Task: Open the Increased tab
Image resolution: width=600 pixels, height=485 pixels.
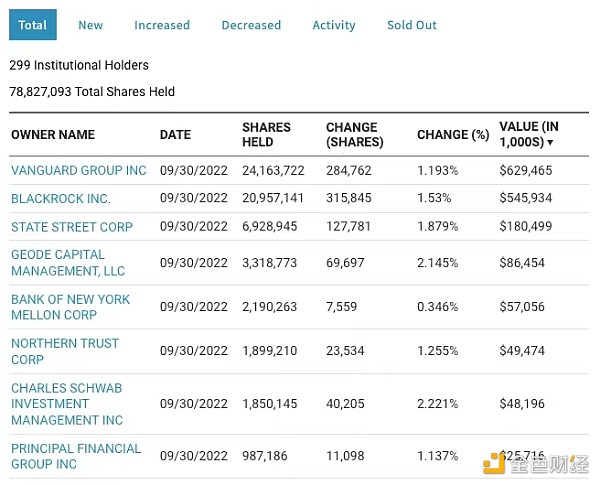Action: tap(162, 25)
